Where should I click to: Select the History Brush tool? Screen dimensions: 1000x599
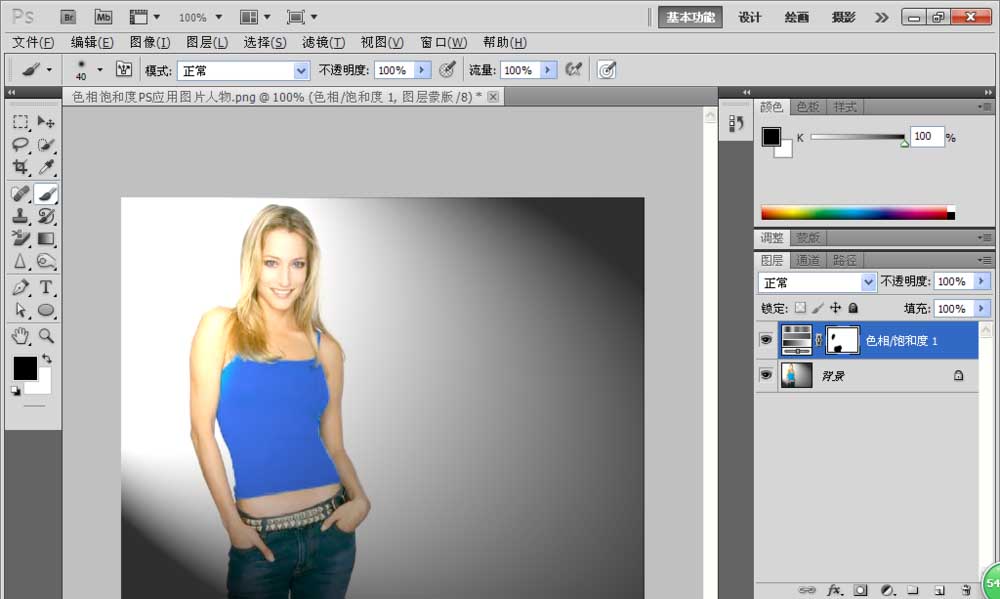46,216
